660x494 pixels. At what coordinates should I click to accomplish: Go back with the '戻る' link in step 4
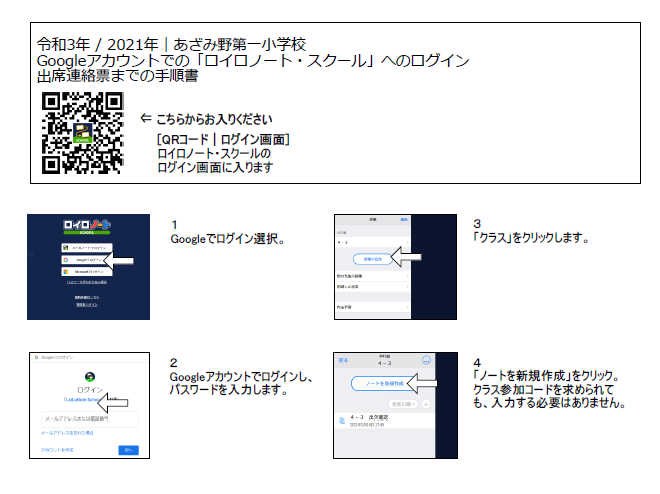[343, 361]
